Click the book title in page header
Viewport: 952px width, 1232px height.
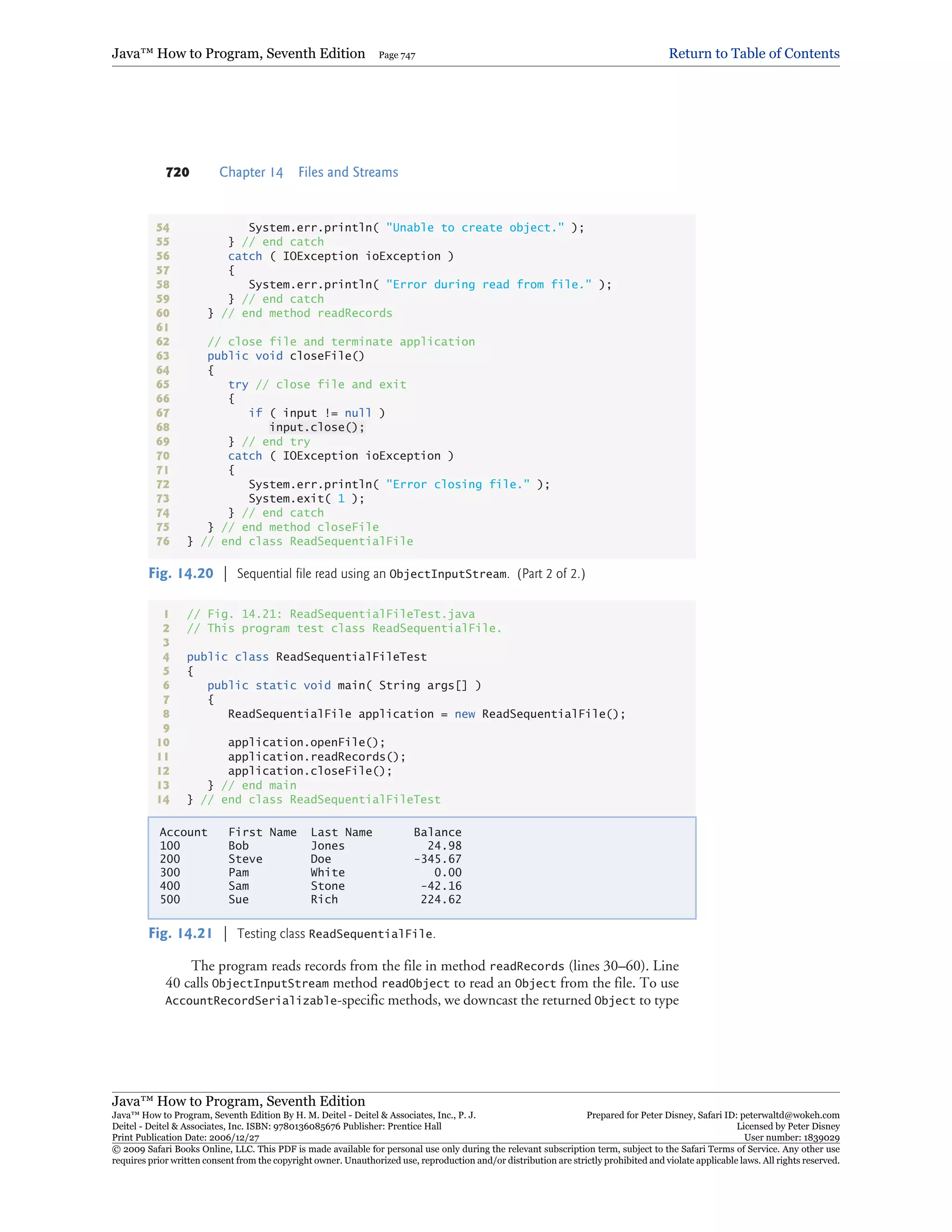(x=238, y=53)
